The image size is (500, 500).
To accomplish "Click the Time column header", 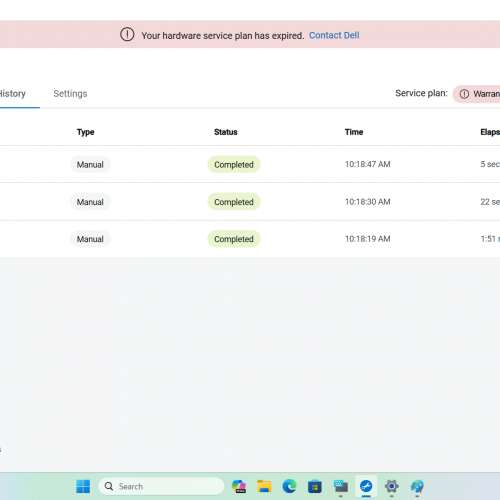I will (x=354, y=132).
